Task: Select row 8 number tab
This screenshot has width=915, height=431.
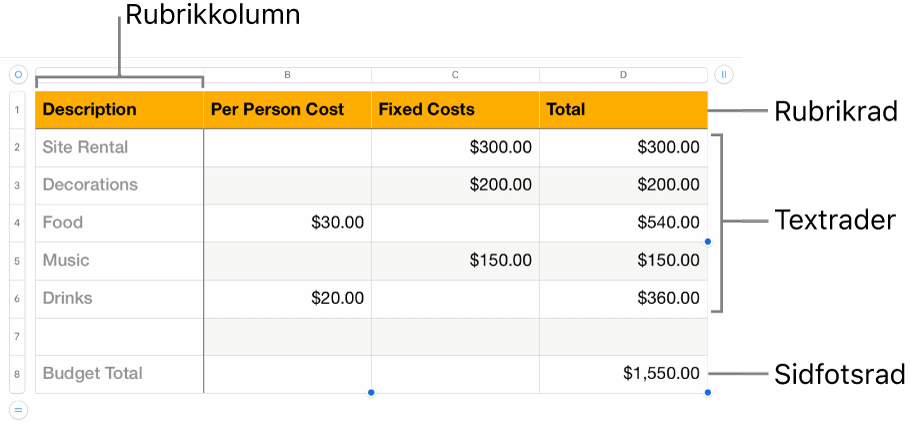Action: click(19, 374)
